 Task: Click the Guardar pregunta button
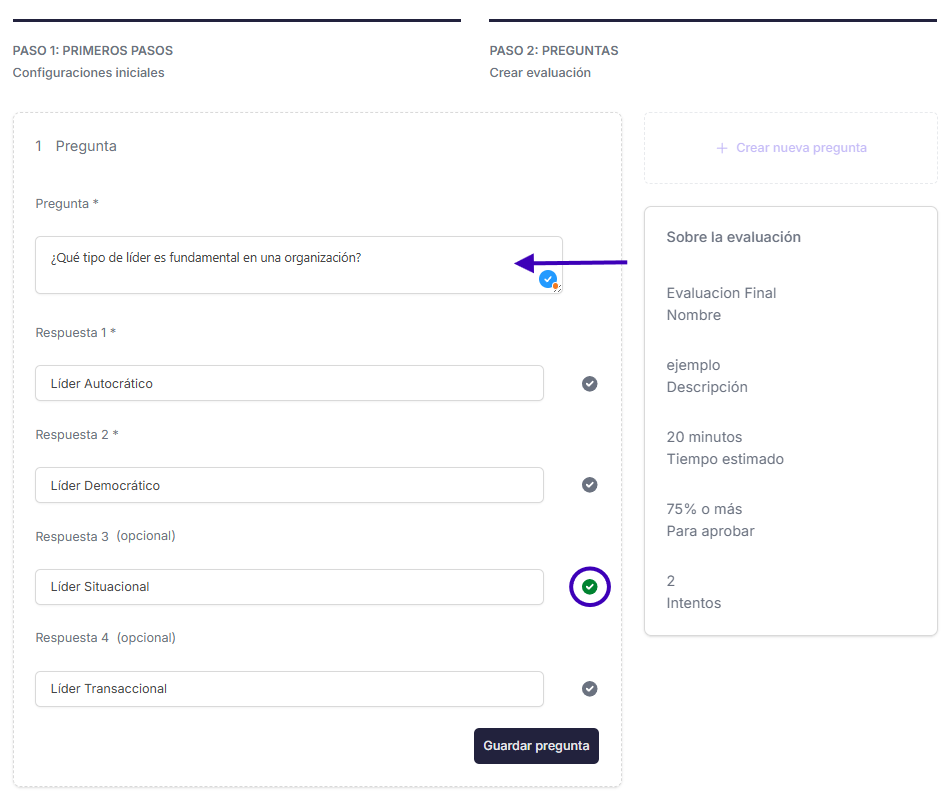536,746
